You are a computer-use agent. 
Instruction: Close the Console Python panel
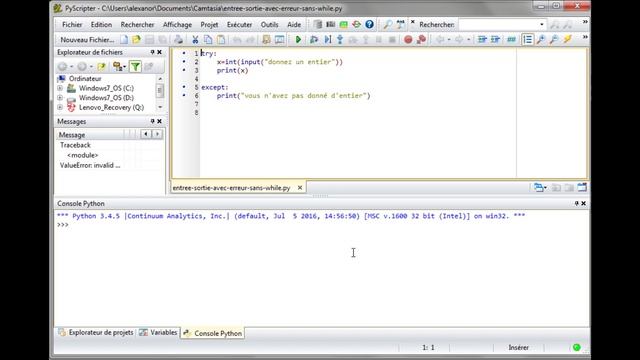tap(584, 203)
